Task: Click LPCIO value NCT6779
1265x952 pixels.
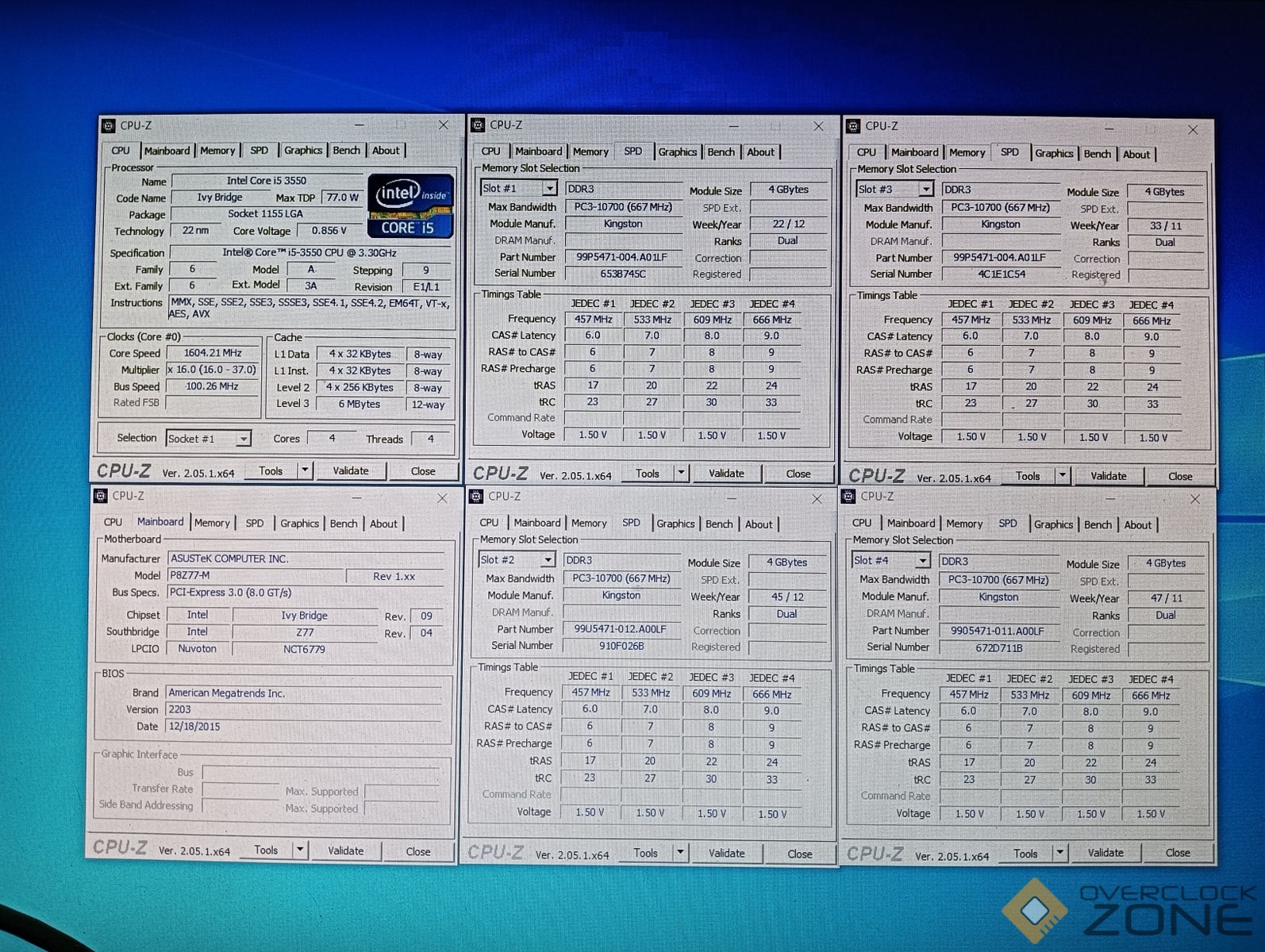Action: [x=304, y=649]
